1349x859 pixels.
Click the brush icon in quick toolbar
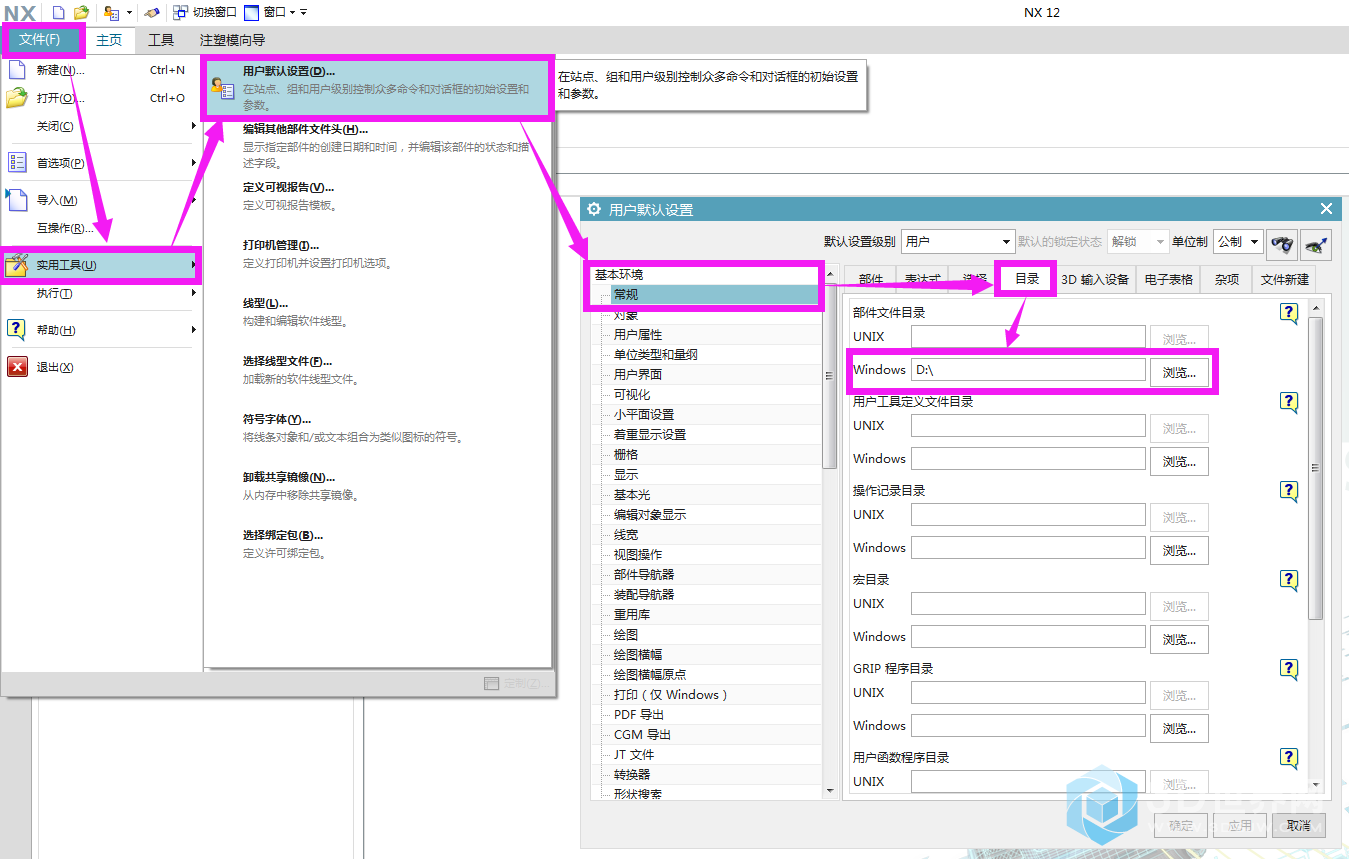[x=151, y=12]
